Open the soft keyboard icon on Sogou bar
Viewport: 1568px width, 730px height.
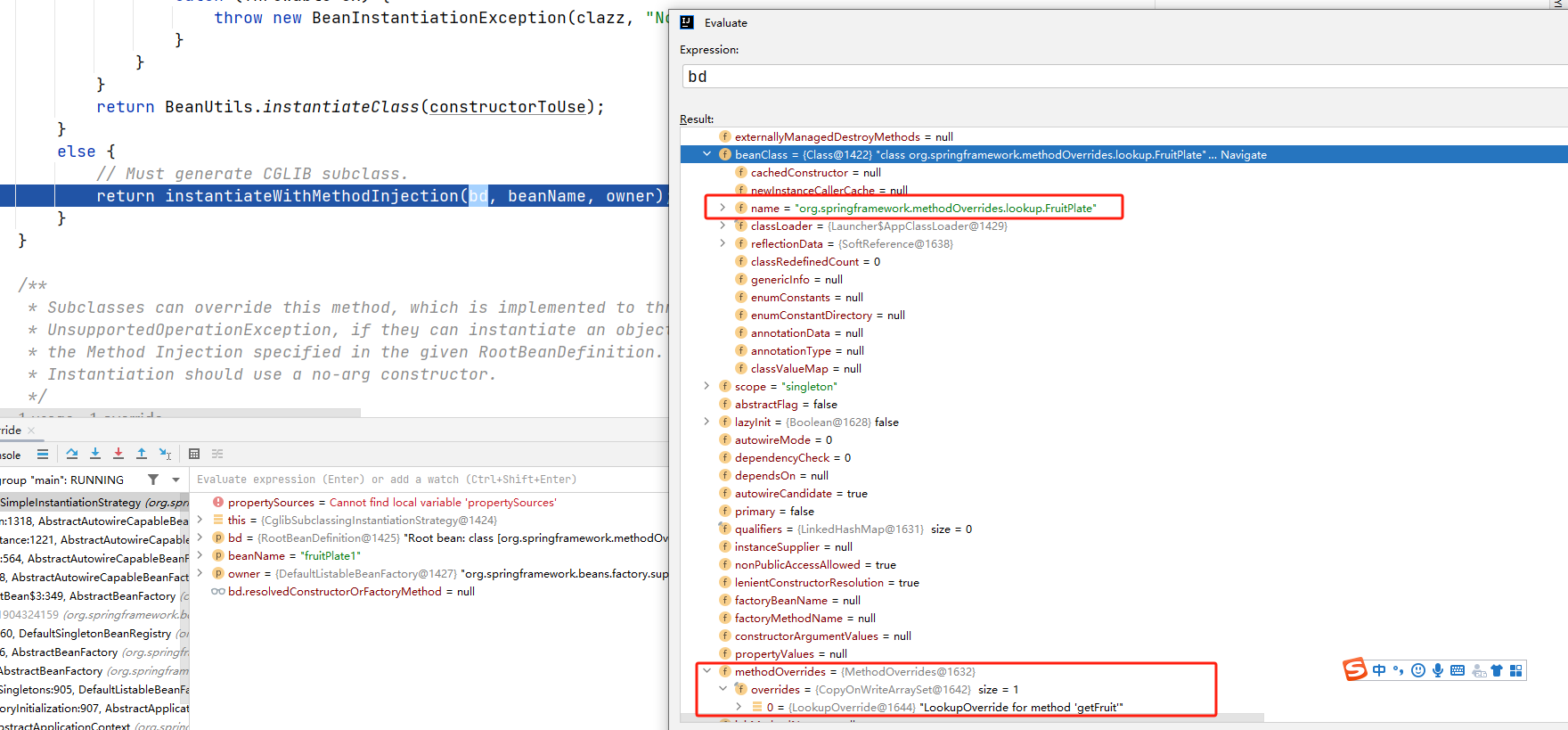click(x=1458, y=670)
